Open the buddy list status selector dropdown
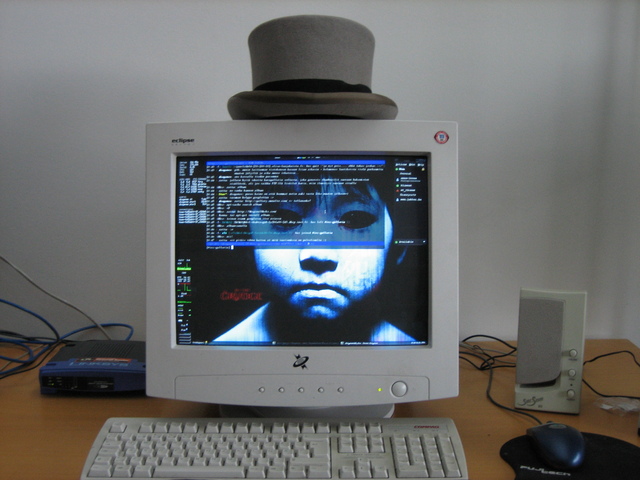 (x=410, y=242)
